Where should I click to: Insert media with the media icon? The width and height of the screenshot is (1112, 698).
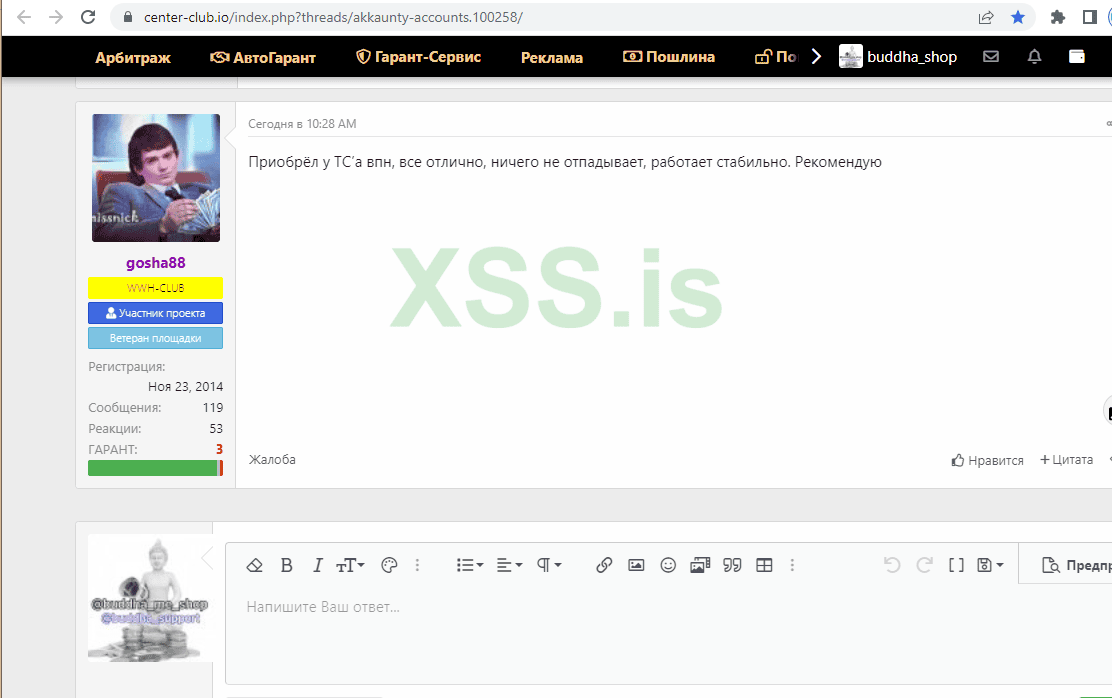(x=700, y=565)
